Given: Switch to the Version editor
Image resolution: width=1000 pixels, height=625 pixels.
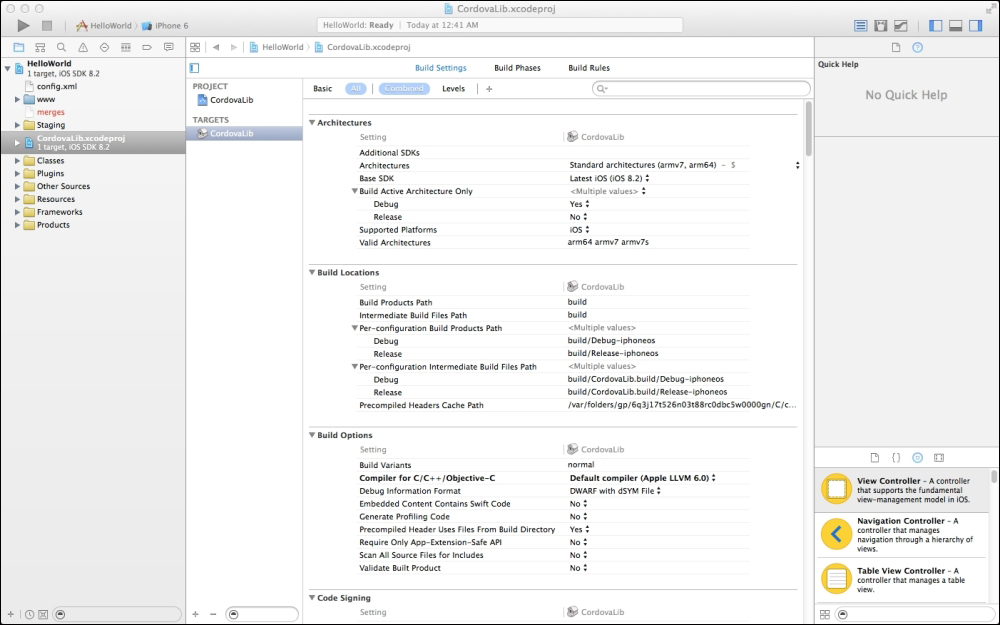Looking at the screenshot, I should click(x=901, y=26).
